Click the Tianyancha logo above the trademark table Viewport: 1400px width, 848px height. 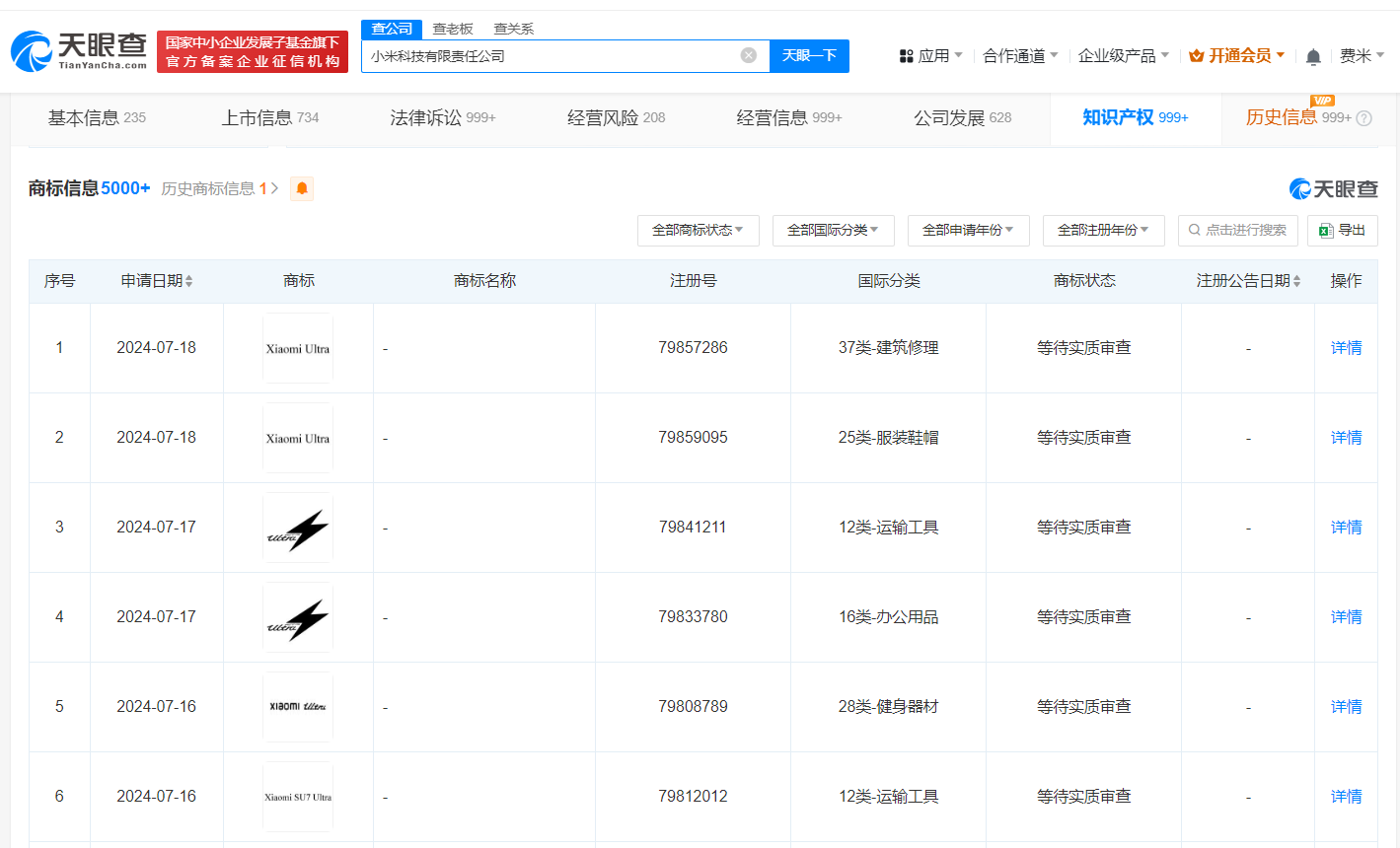coord(1332,188)
